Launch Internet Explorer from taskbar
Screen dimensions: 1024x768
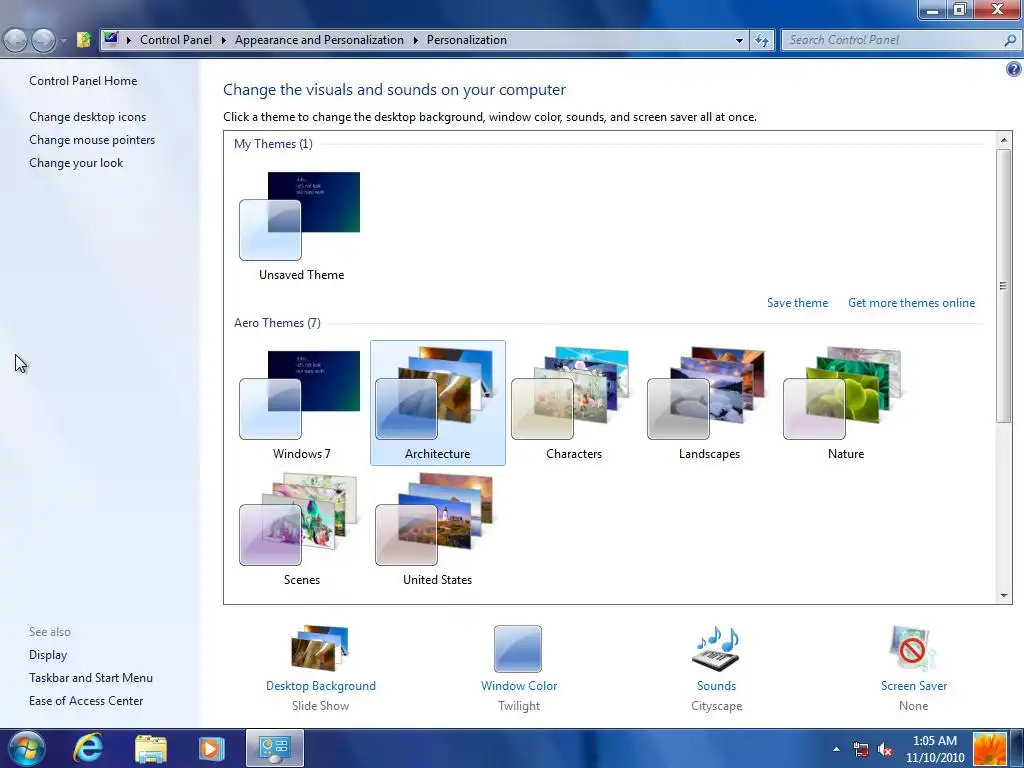click(x=88, y=748)
